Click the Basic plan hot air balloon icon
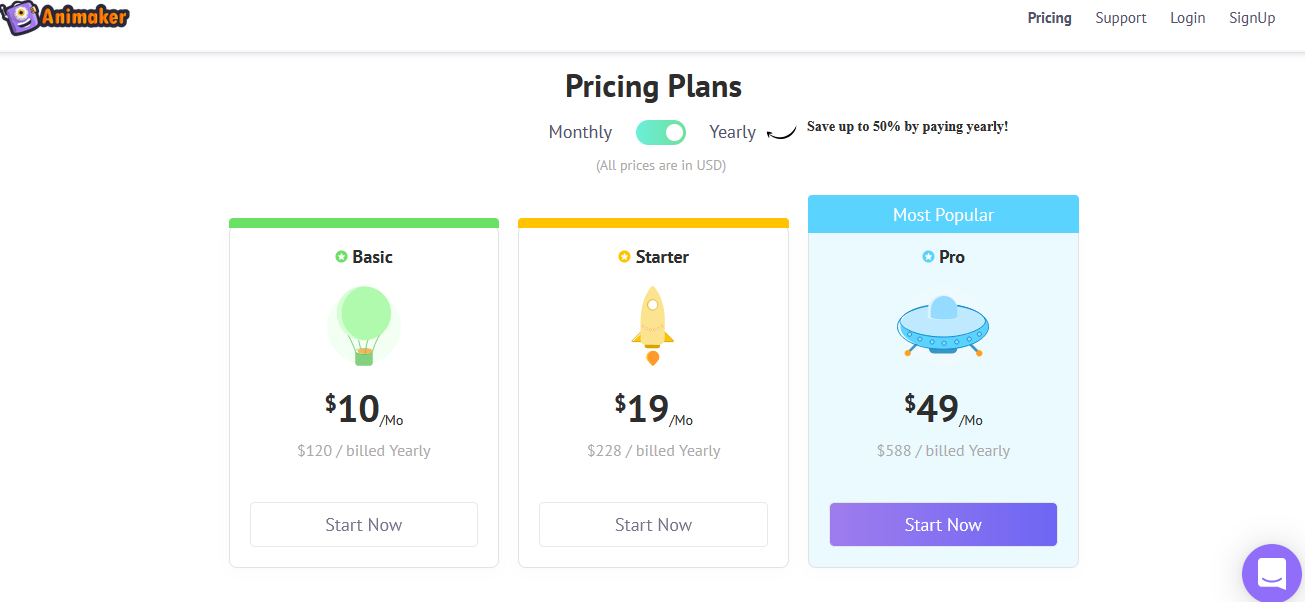This screenshot has width=1305, height=602. (x=364, y=325)
